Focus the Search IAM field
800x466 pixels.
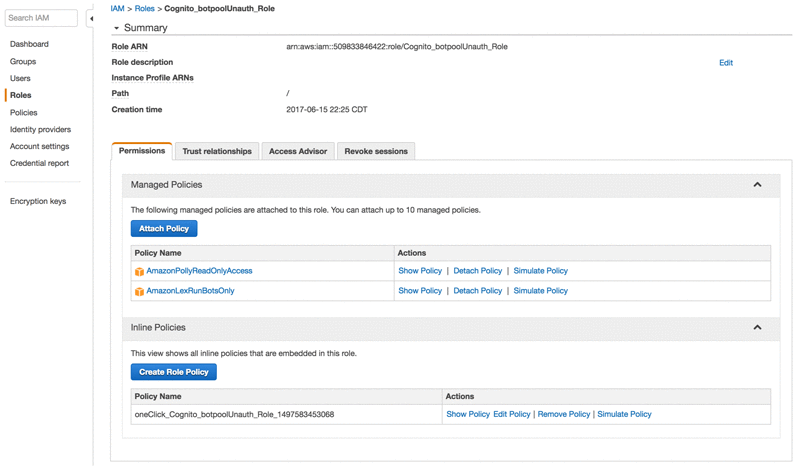(41, 18)
